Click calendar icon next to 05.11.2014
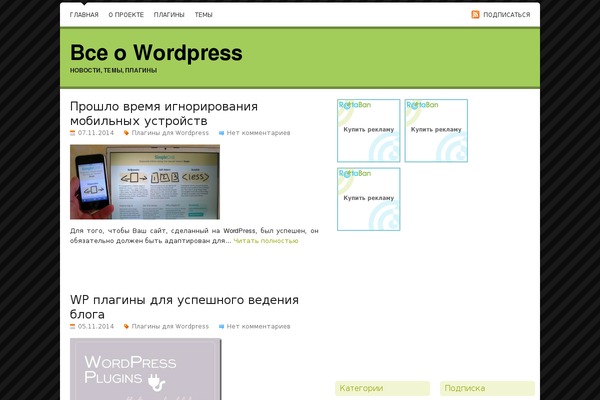Viewport: 600px width, 400px height. [x=73, y=327]
